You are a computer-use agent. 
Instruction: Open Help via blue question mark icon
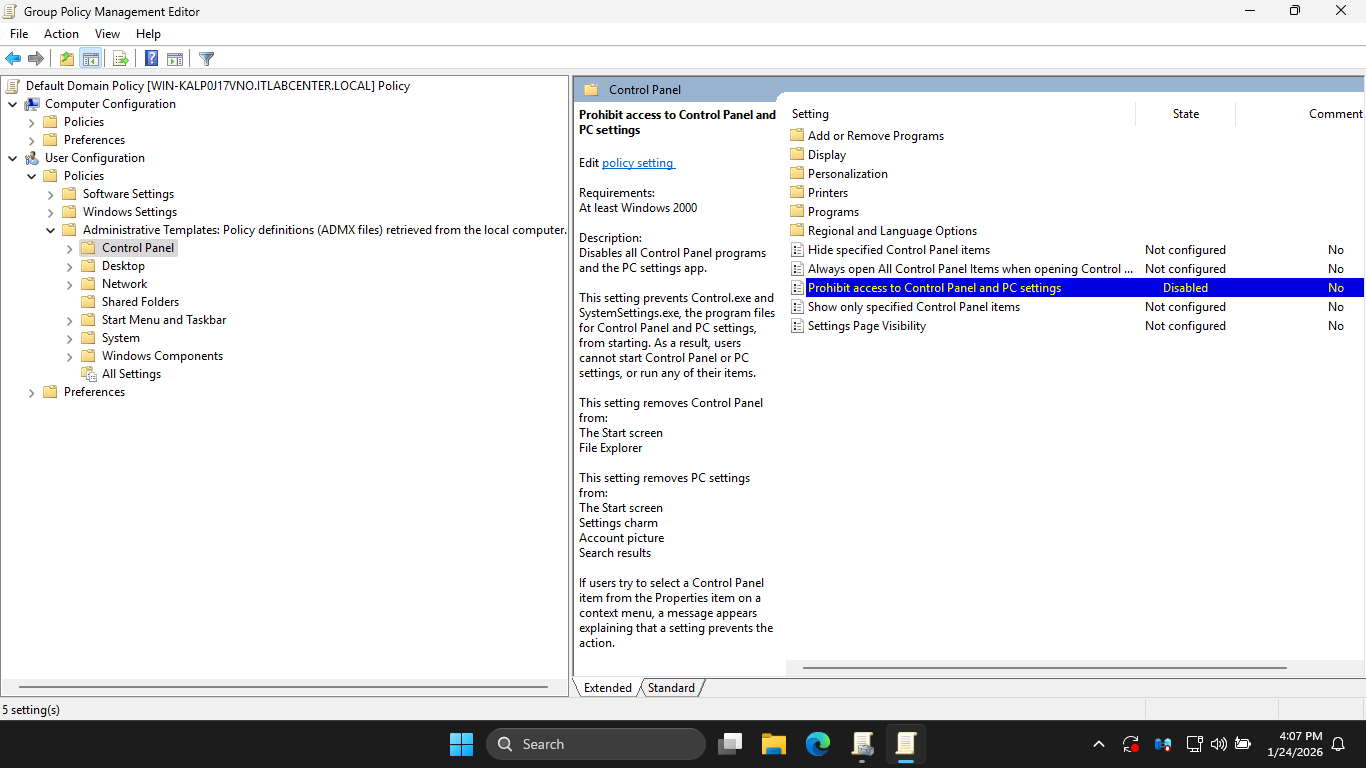coord(151,59)
